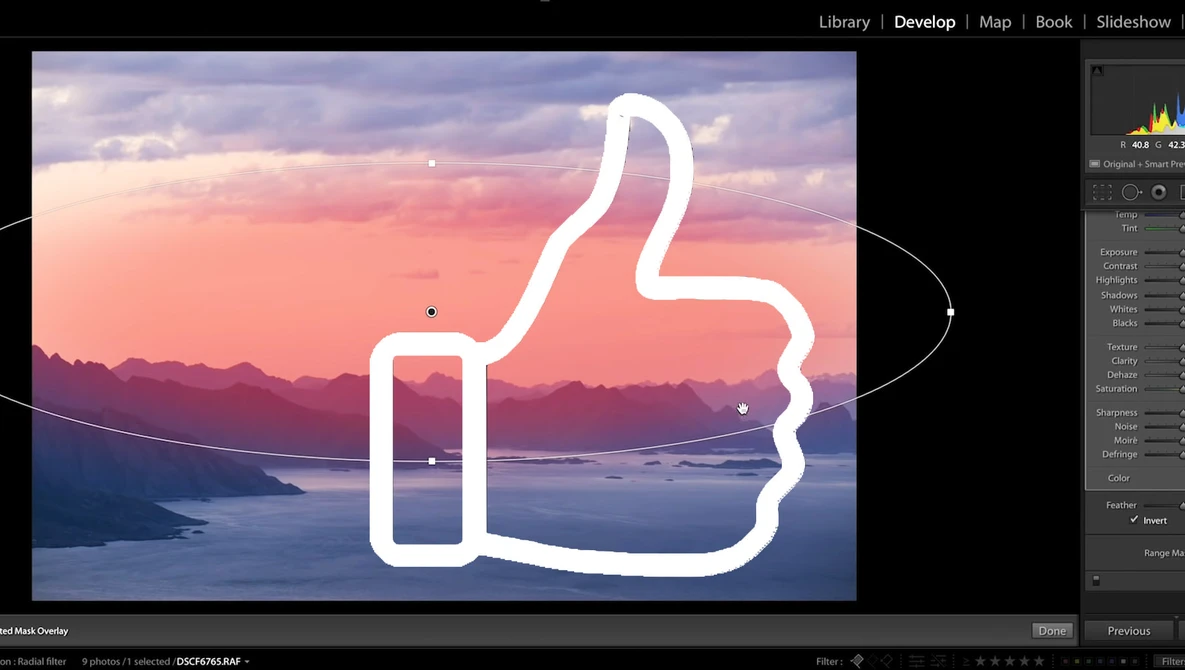
Task: Click the 'Radial filter' status text
Action: (42, 662)
